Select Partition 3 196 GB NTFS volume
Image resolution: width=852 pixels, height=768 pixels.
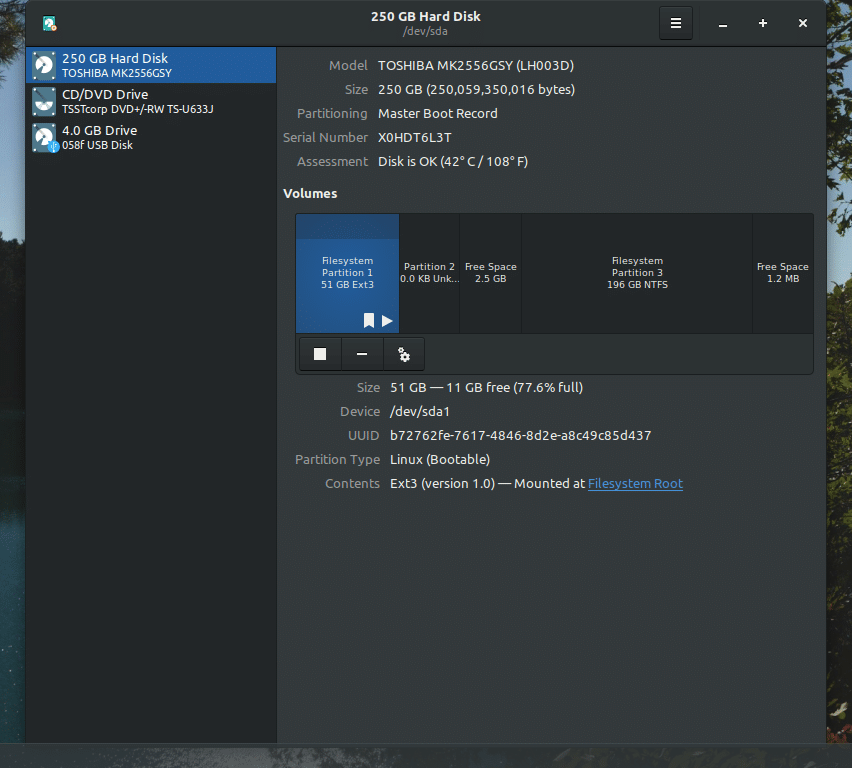coord(637,273)
